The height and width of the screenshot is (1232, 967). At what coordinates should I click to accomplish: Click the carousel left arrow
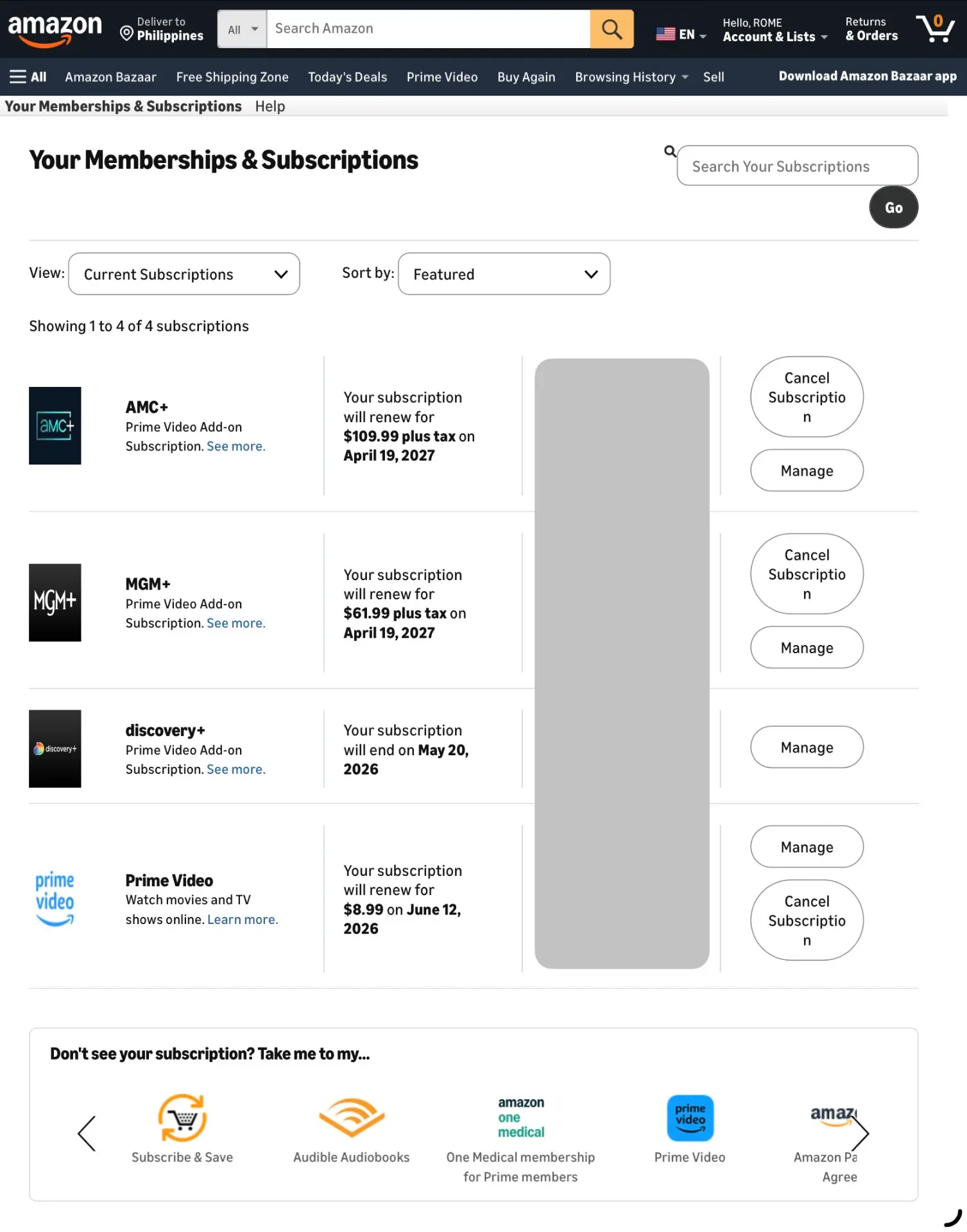click(87, 1133)
